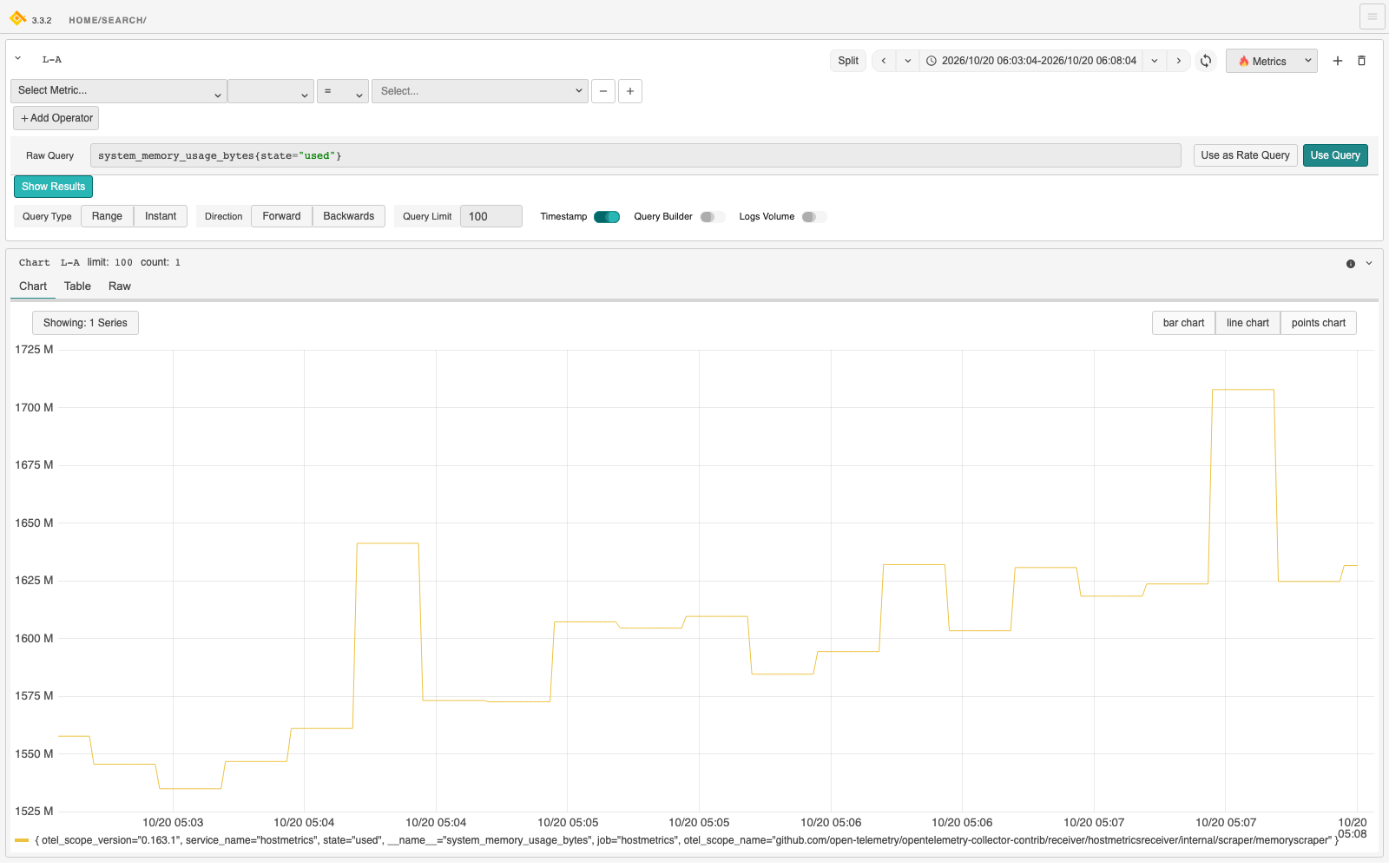
Task: Open the empty label dropdown
Action: point(271,91)
